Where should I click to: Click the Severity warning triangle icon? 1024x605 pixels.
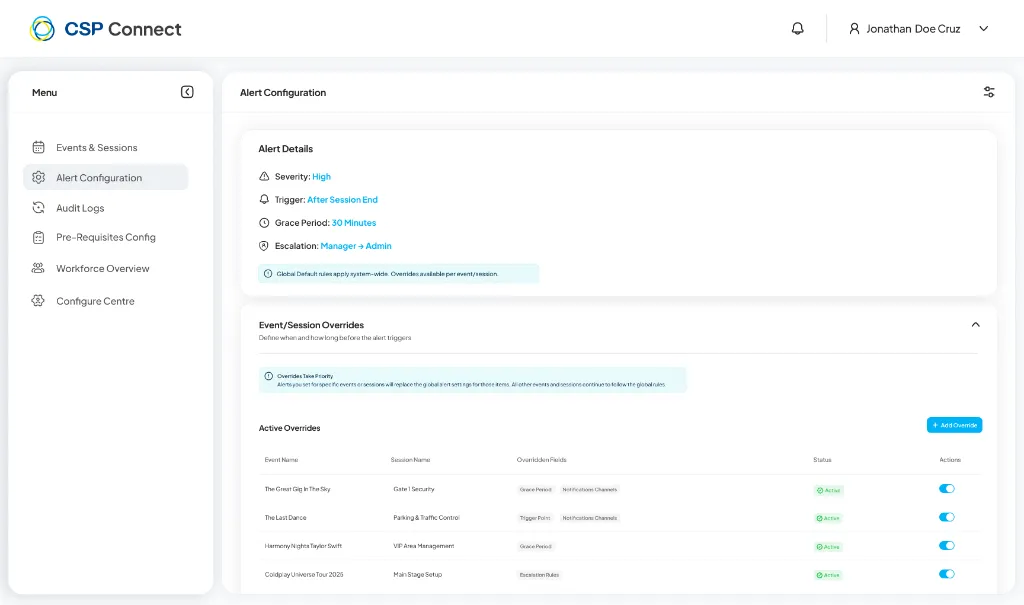click(264, 176)
